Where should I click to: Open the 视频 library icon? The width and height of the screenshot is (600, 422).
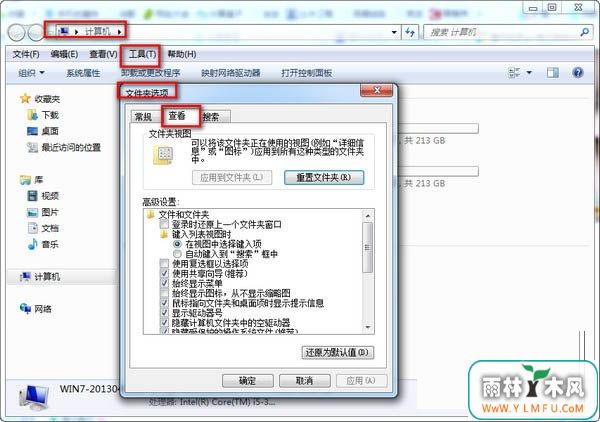tap(33, 196)
